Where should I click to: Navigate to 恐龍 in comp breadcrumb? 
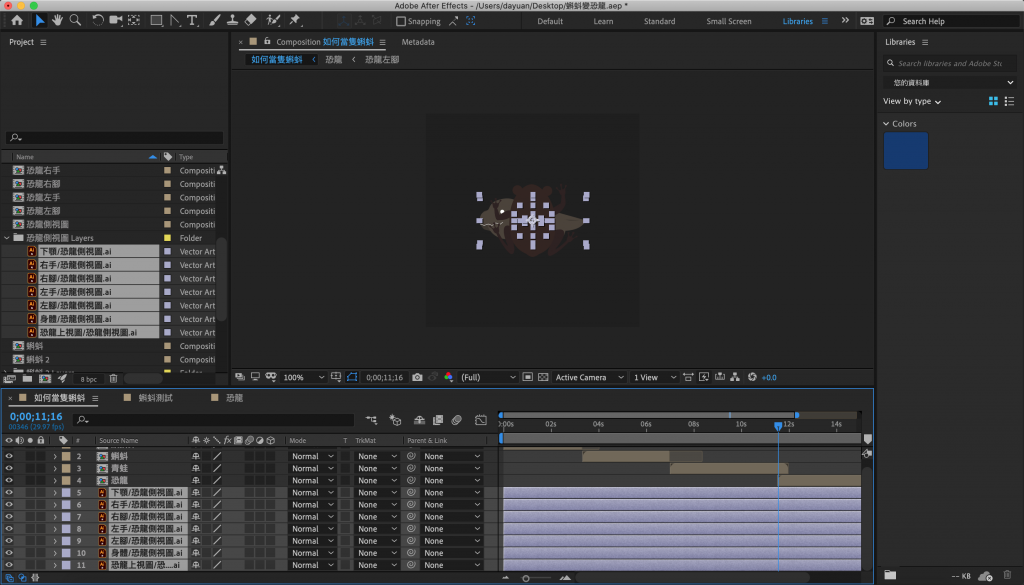point(334,59)
